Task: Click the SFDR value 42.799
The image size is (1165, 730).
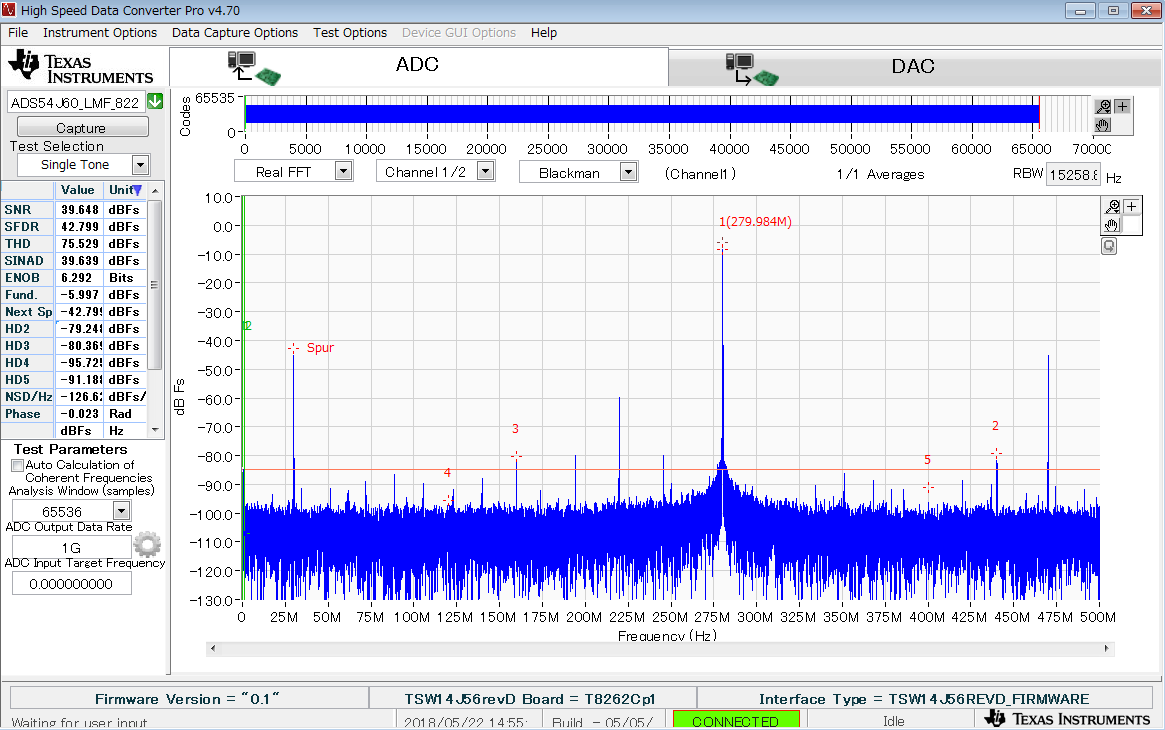Action: click(80, 227)
